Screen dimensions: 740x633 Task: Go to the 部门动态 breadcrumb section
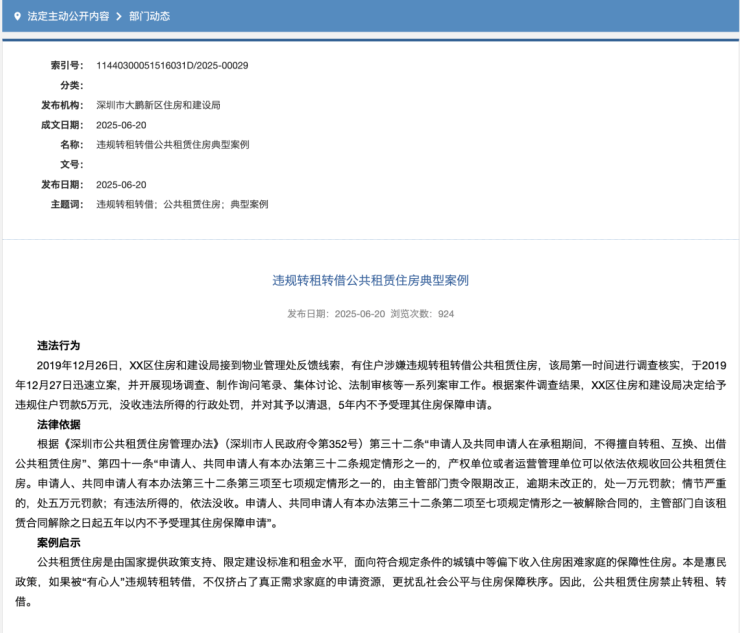pos(153,17)
